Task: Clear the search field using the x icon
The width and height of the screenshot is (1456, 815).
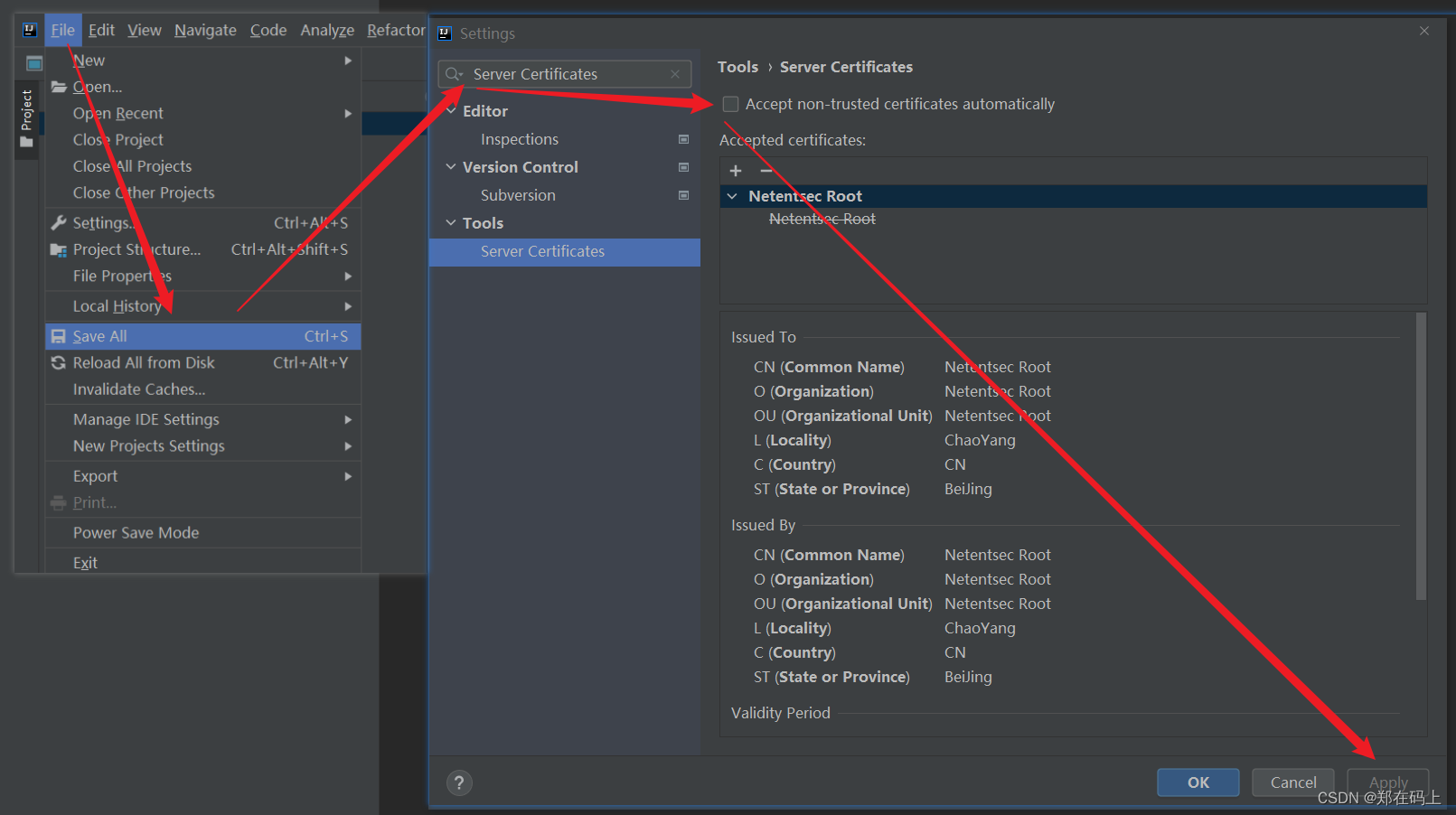Action: (674, 73)
